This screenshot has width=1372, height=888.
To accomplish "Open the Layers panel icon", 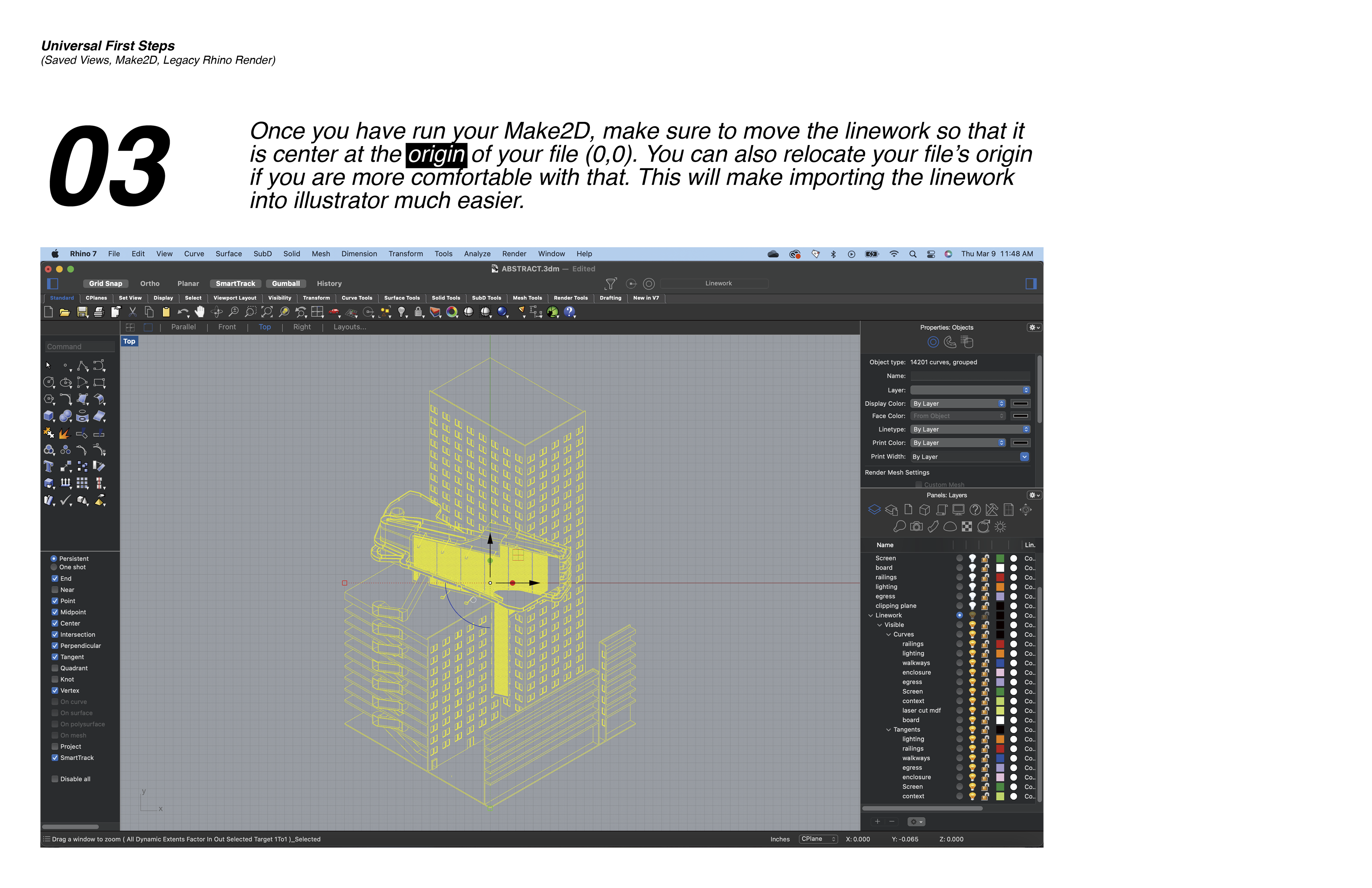I will coord(874,510).
